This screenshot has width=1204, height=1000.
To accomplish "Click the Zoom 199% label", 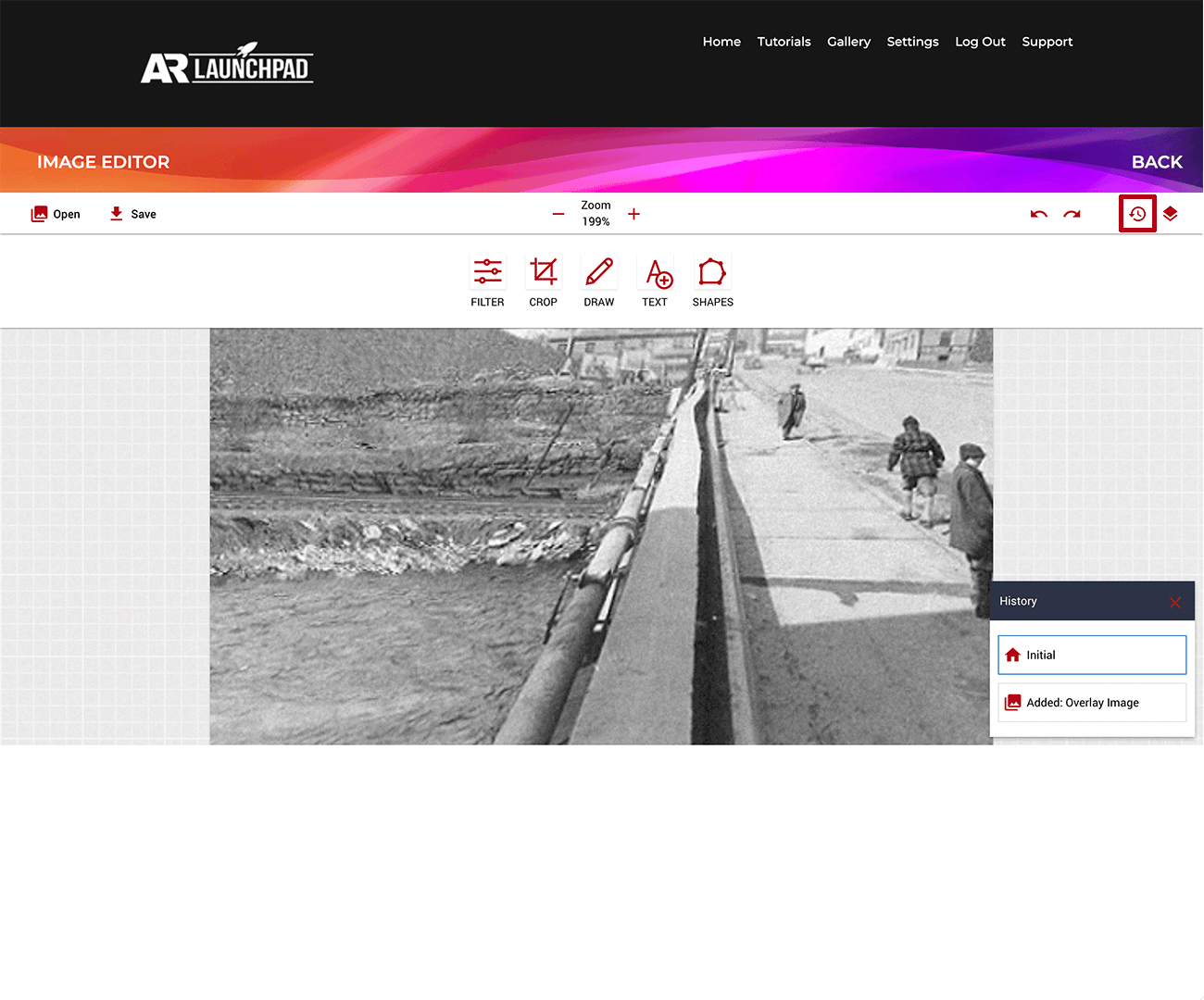I will click(596, 214).
